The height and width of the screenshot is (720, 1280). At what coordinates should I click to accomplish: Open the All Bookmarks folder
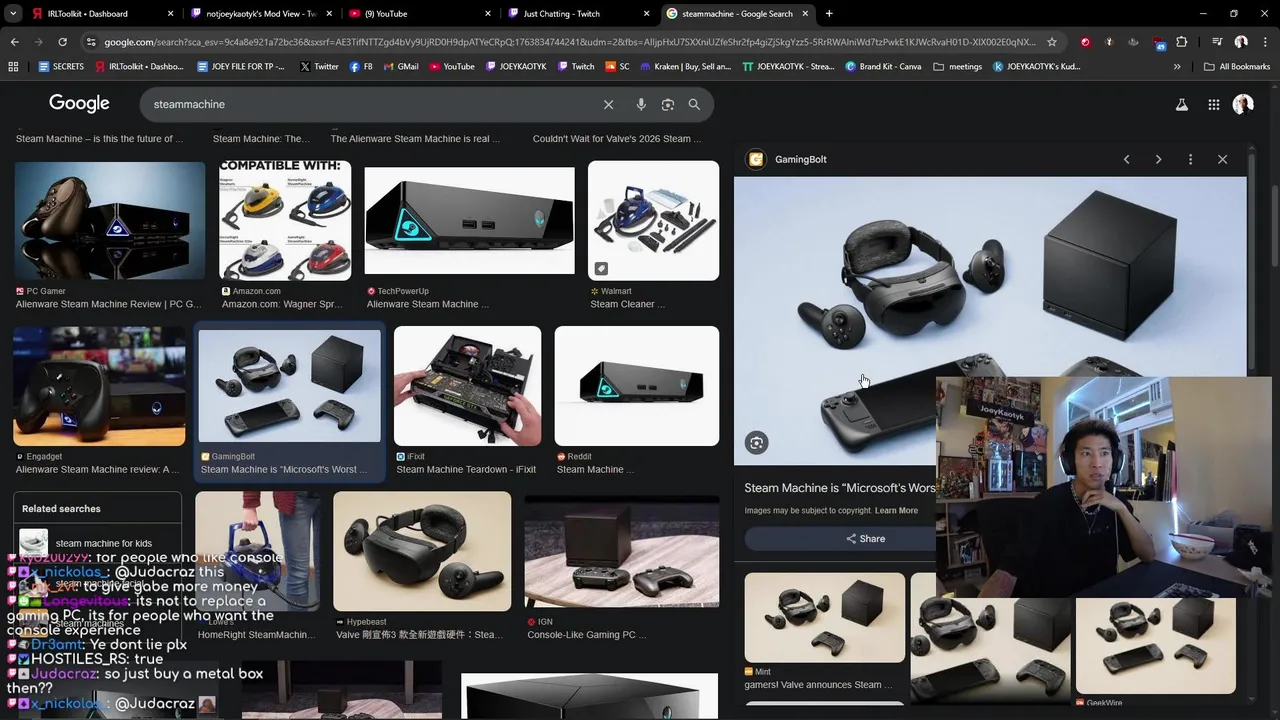coord(1237,66)
